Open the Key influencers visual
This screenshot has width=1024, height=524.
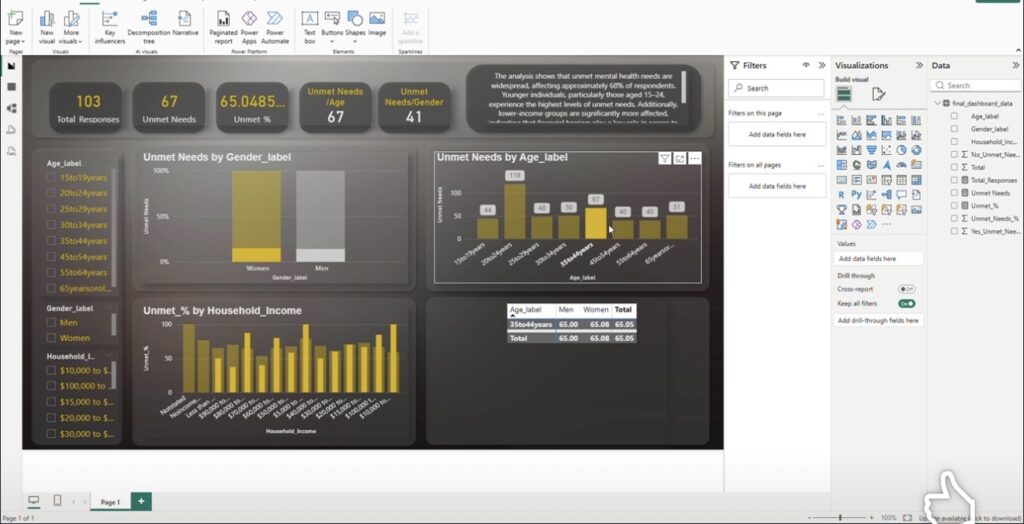pyautogui.click(x=110, y=26)
